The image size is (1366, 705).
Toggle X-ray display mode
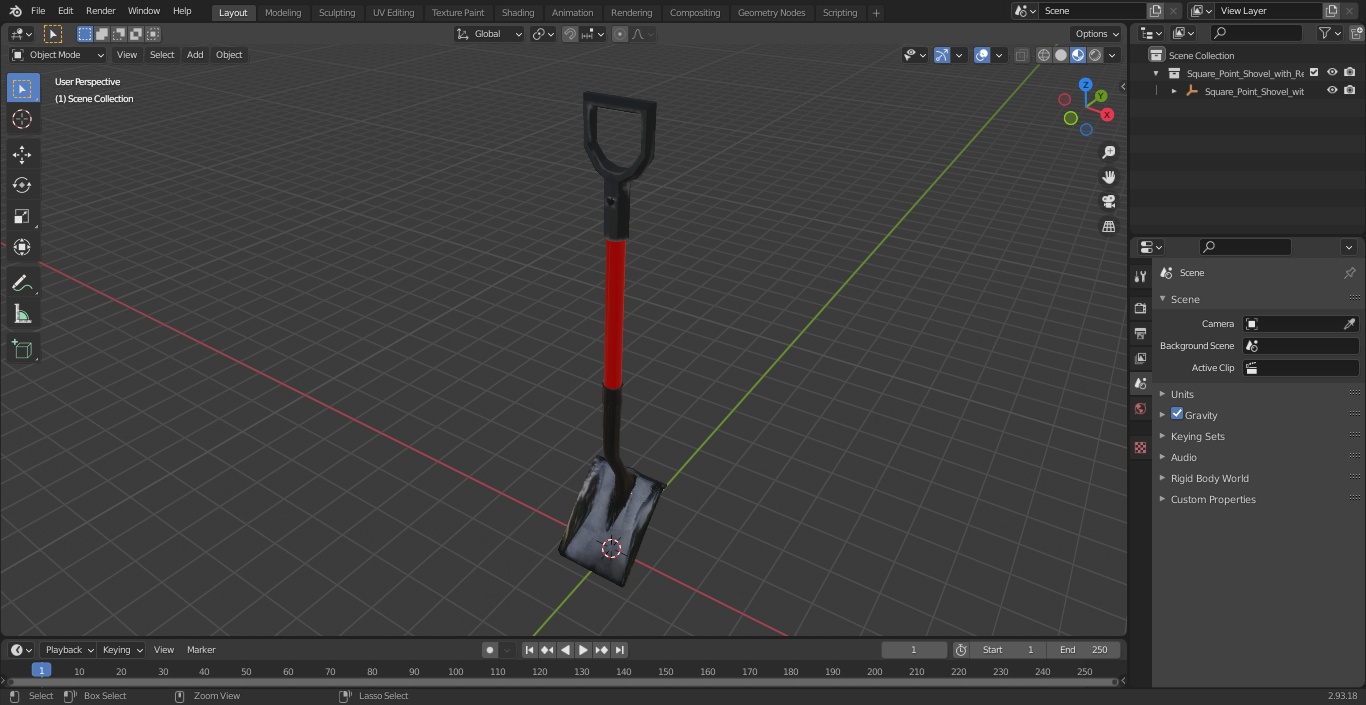pyautogui.click(x=1021, y=55)
